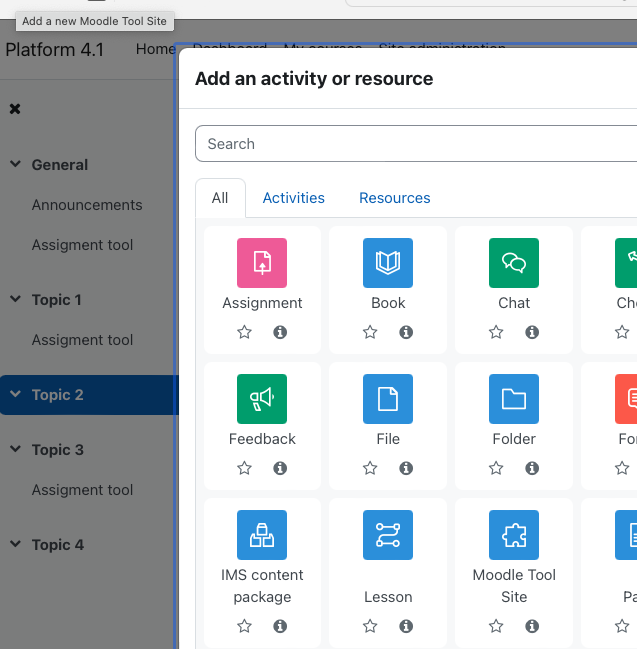Click the IMS content package label
637x649 pixels.
coord(262,586)
